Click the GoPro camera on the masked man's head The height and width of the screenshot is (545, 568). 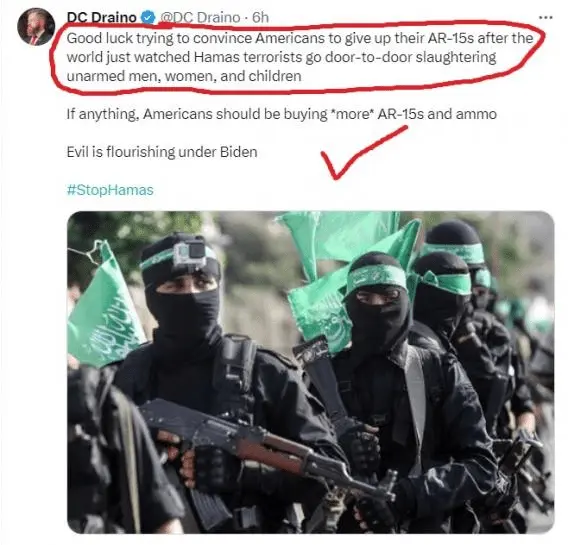click(190, 253)
